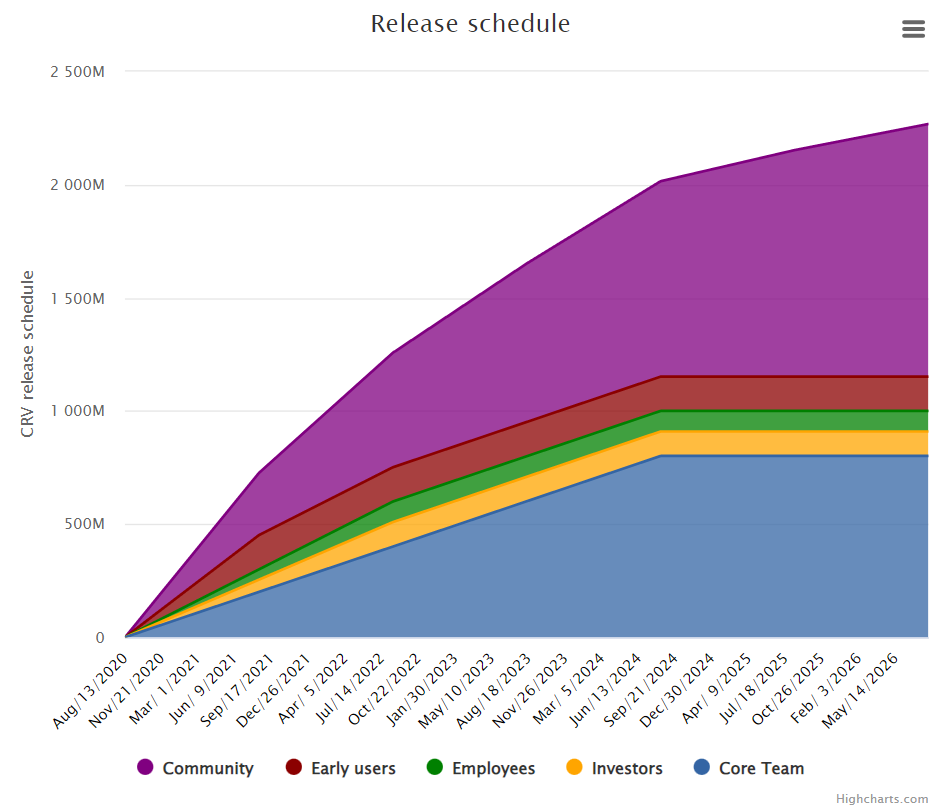Click the 2 500M y-axis label

point(77,71)
